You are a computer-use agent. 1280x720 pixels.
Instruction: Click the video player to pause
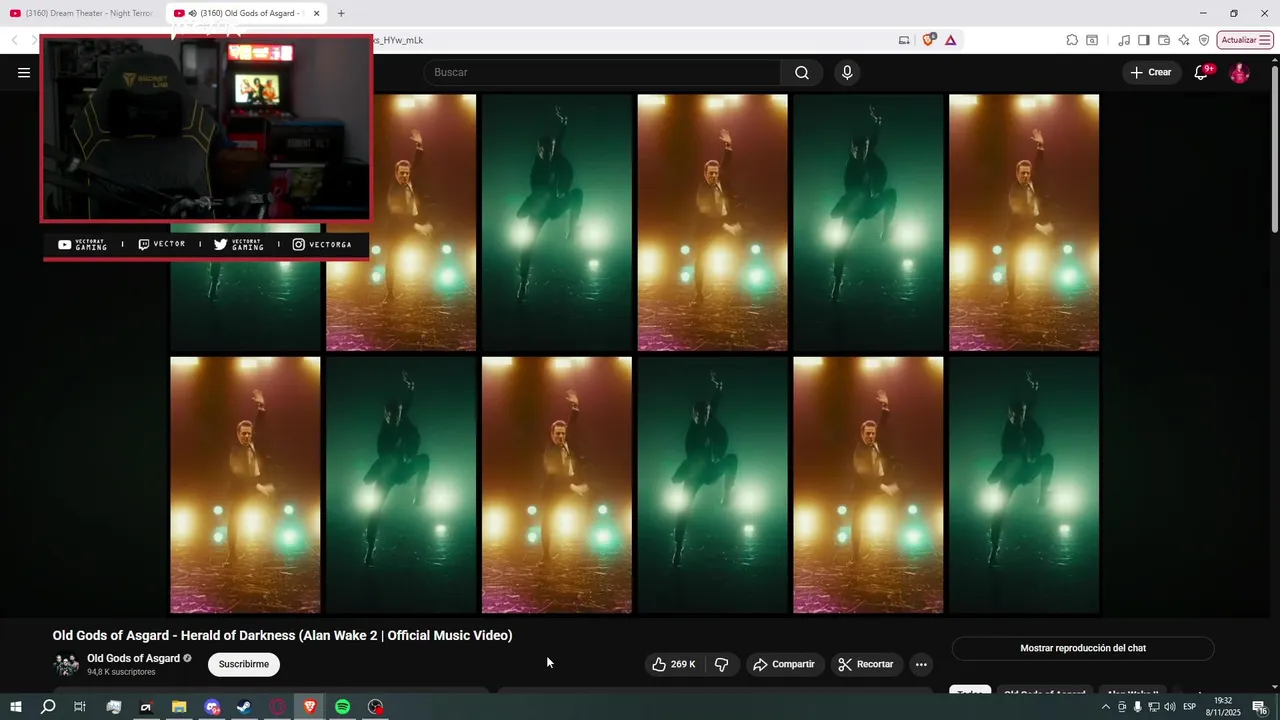click(x=634, y=353)
